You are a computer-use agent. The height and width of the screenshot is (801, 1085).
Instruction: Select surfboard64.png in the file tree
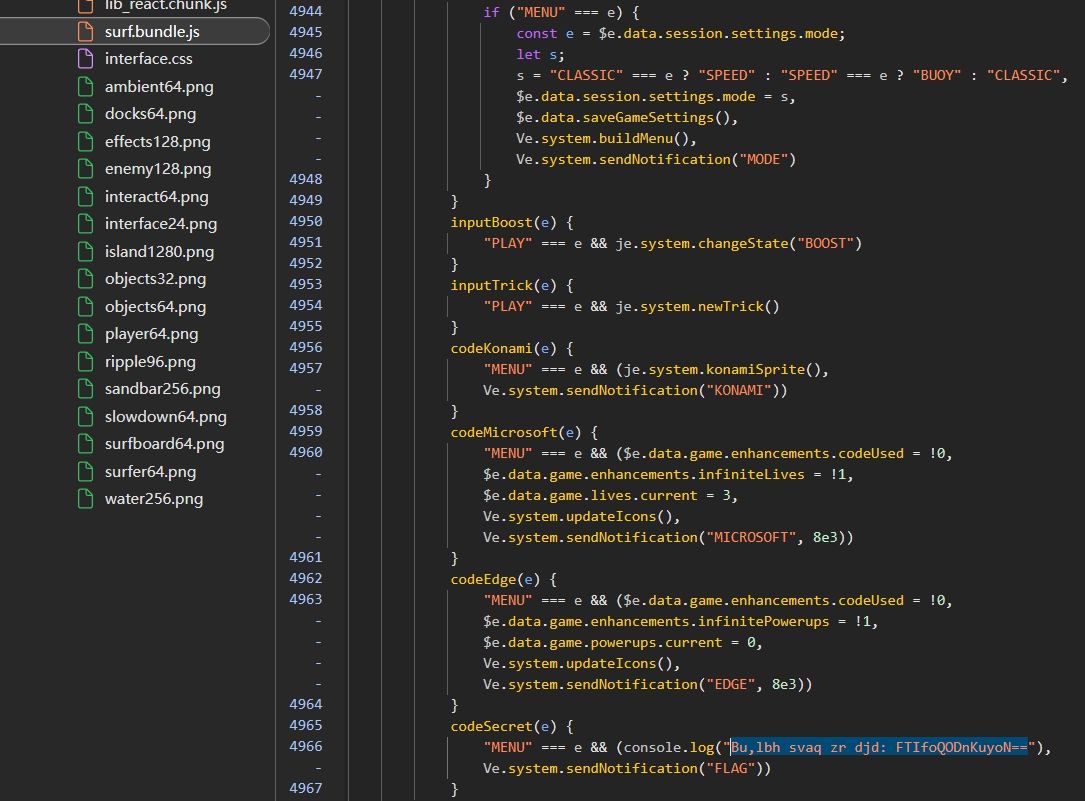[x=164, y=444]
